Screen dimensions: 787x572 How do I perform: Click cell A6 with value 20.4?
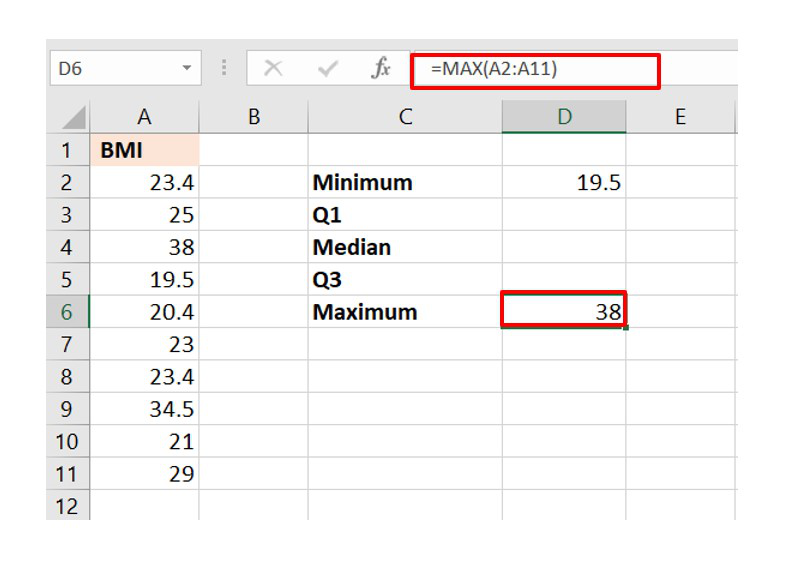click(145, 312)
